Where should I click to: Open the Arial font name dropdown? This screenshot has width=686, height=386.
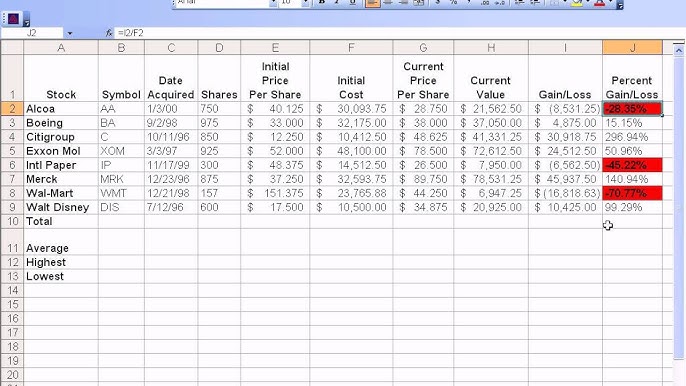tap(273, 3)
